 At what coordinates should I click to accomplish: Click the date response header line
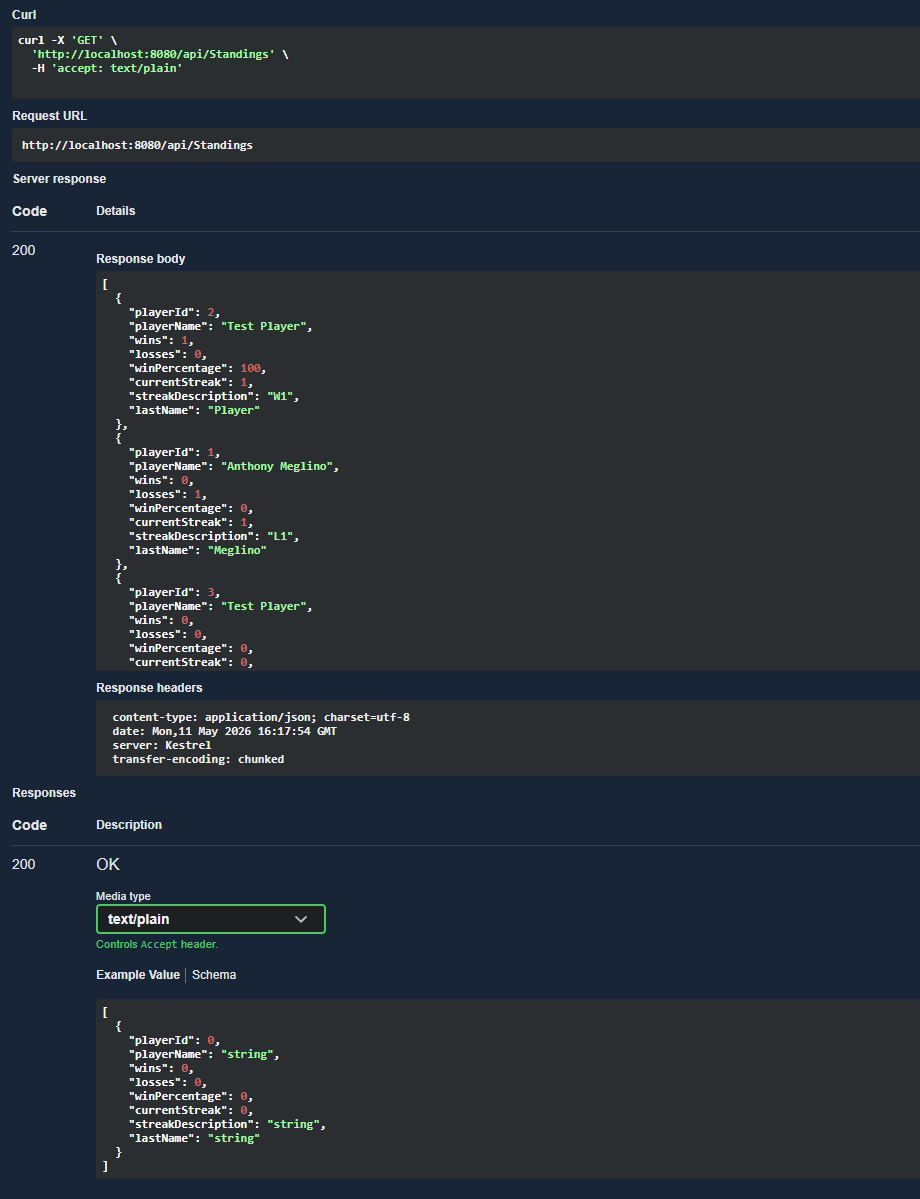pos(224,731)
